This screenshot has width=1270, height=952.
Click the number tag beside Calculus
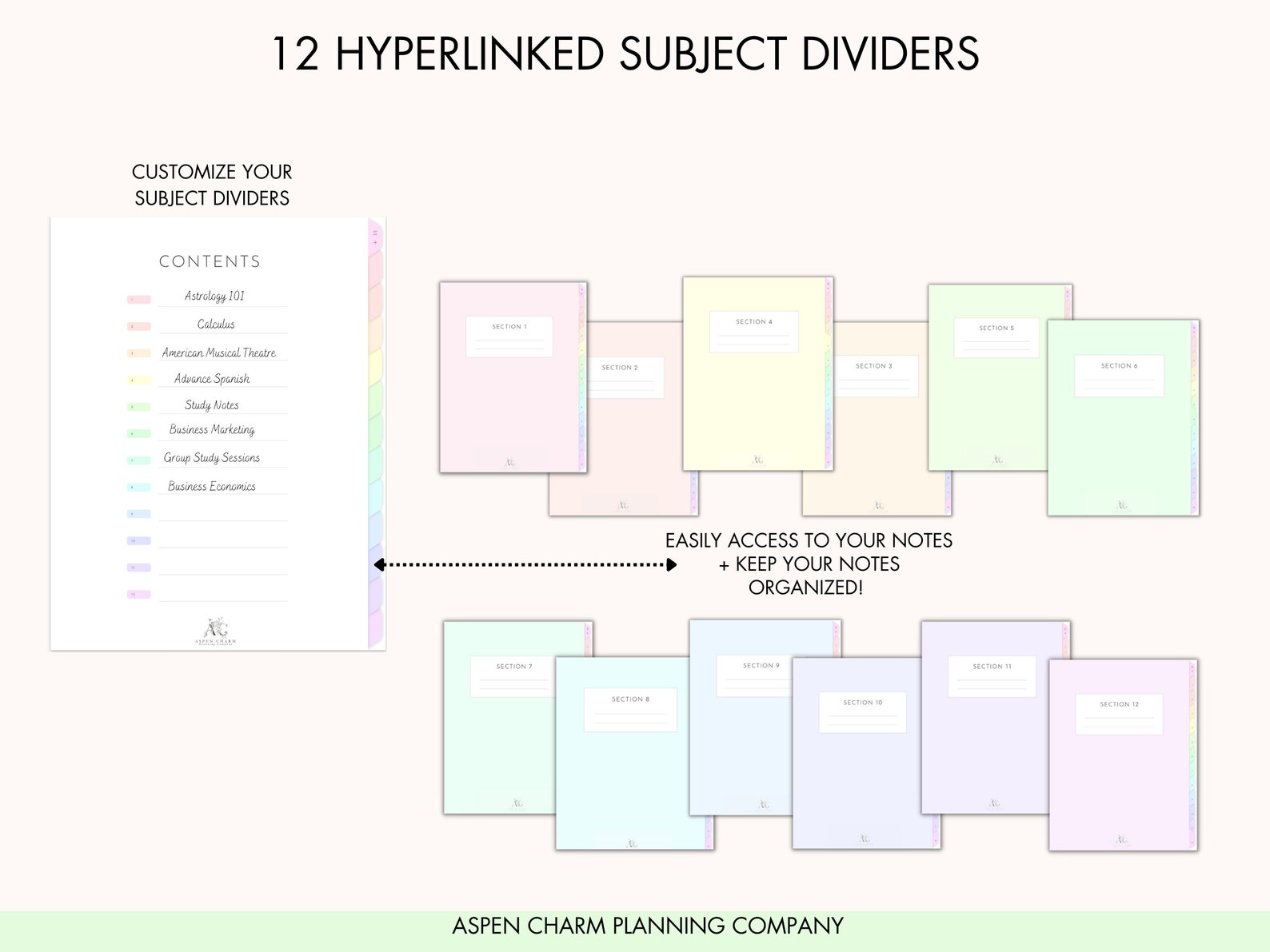[139, 326]
